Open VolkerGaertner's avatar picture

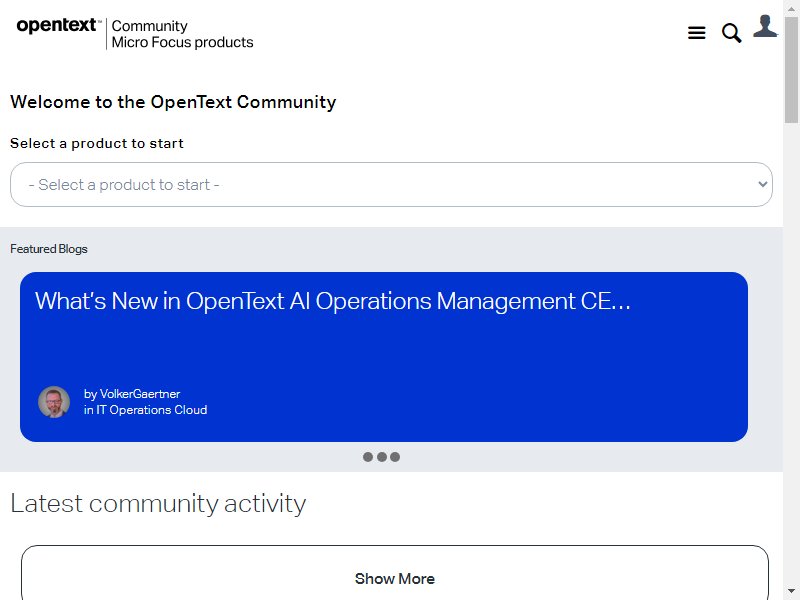pyautogui.click(x=54, y=402)
